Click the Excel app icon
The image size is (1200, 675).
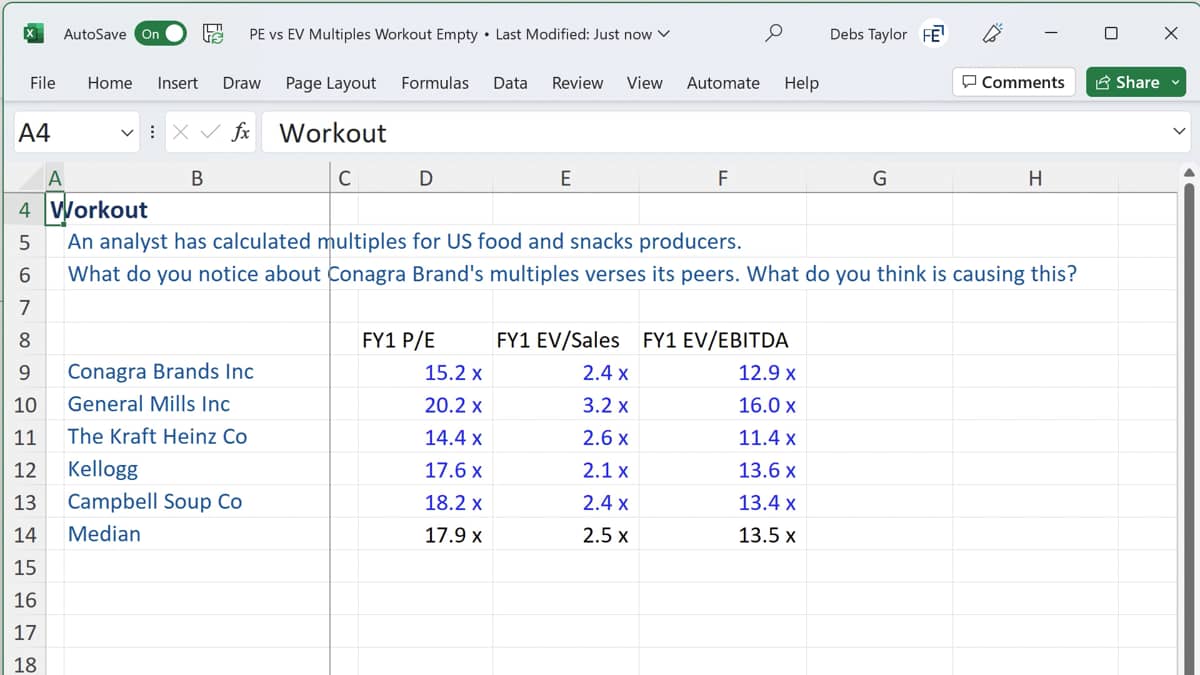click(33, 33)
